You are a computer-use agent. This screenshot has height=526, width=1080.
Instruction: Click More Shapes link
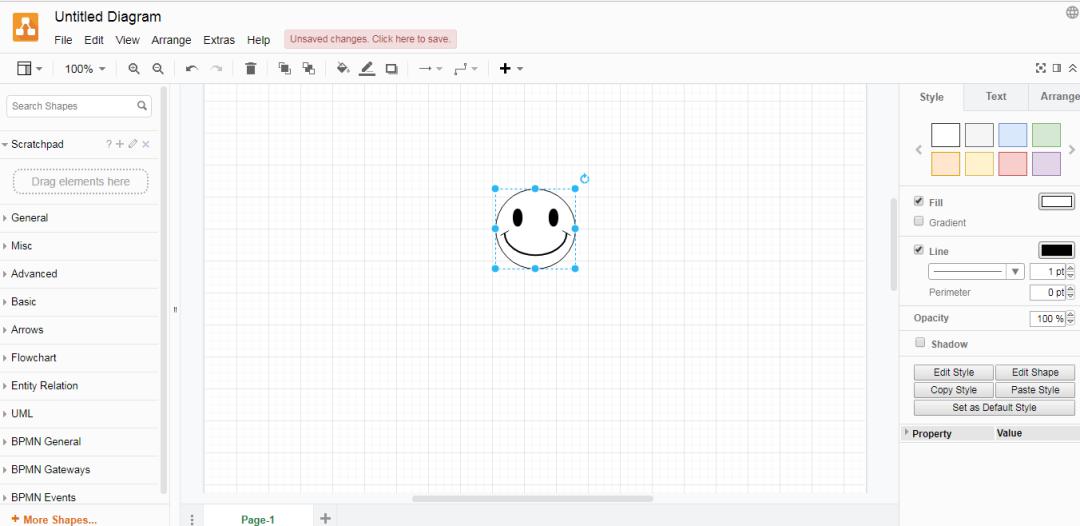point(54,520)
